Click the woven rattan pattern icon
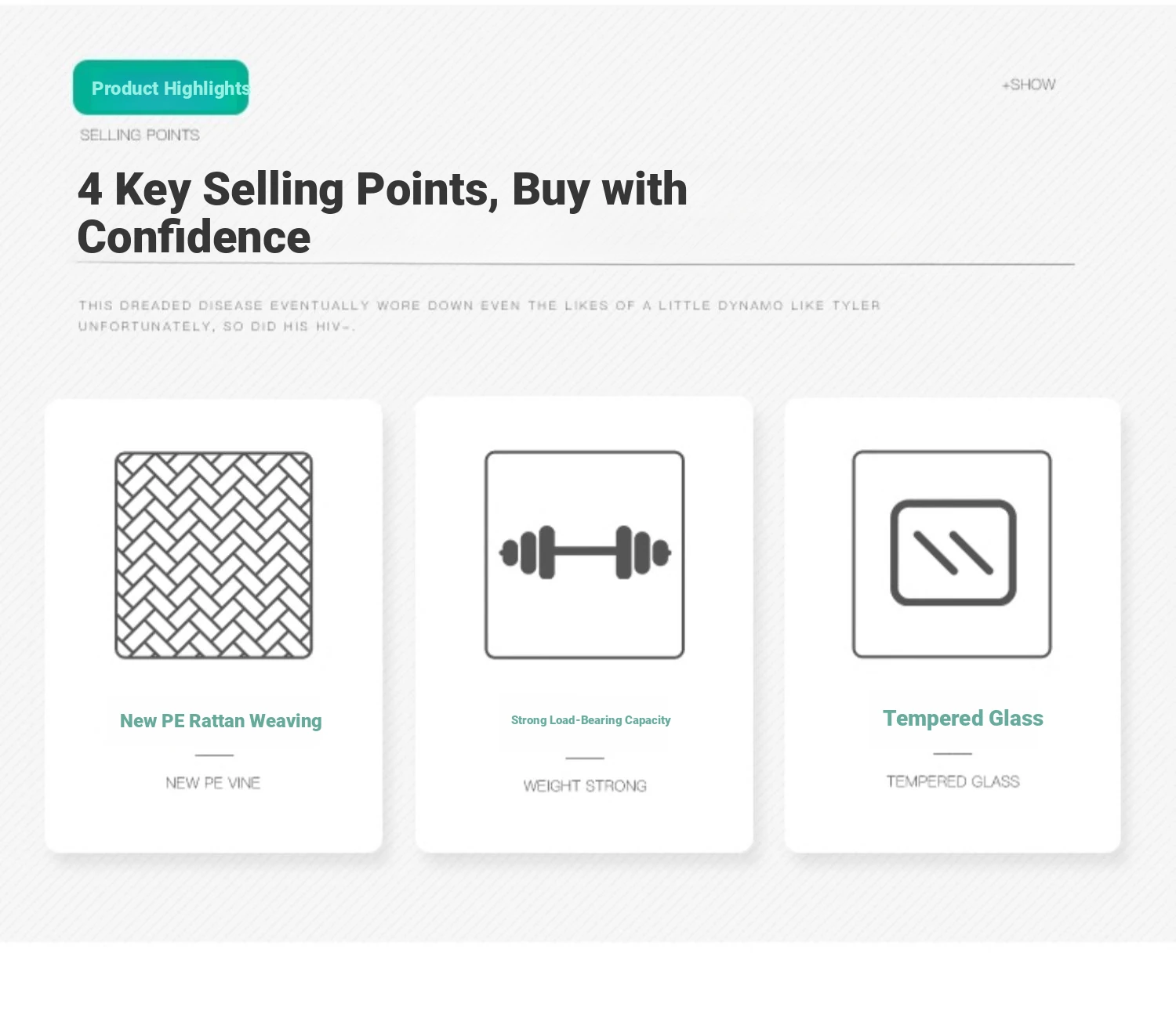This screenshot has width=1176, height=1029. coord(214,555)
